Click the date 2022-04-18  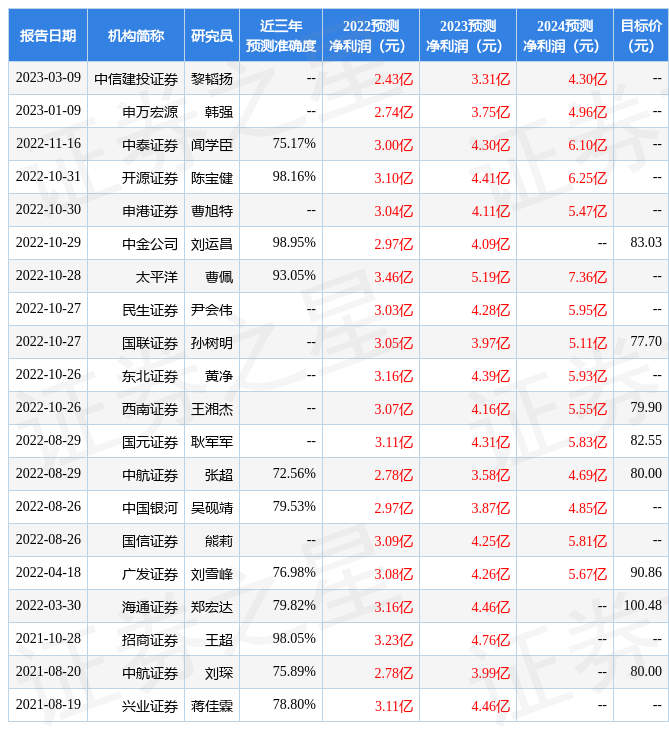(x=48, y=573)
